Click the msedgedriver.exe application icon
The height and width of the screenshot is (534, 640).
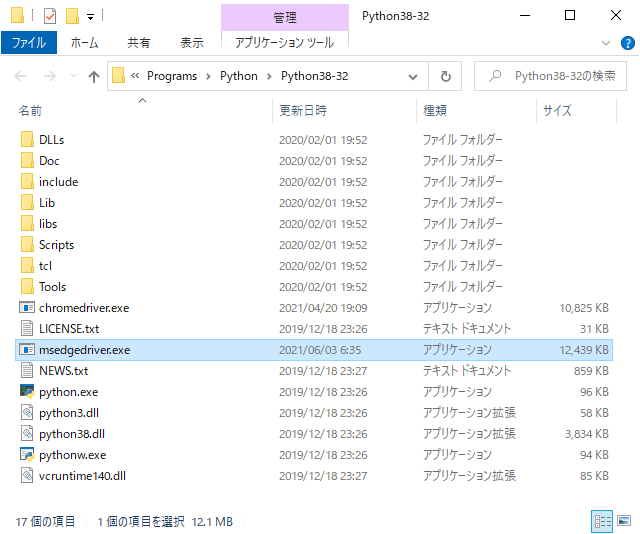click(x=27, y=349)
